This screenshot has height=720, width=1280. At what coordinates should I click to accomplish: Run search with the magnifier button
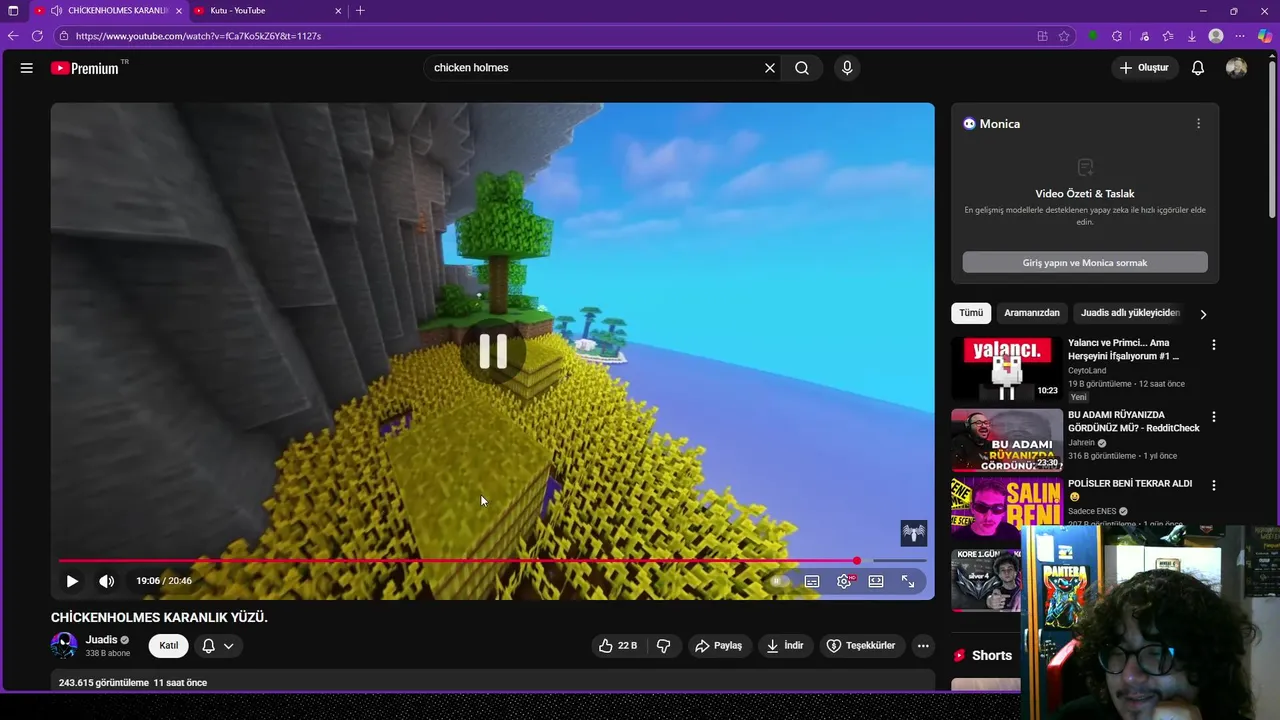pyautogui.click(x=802, y=68)
